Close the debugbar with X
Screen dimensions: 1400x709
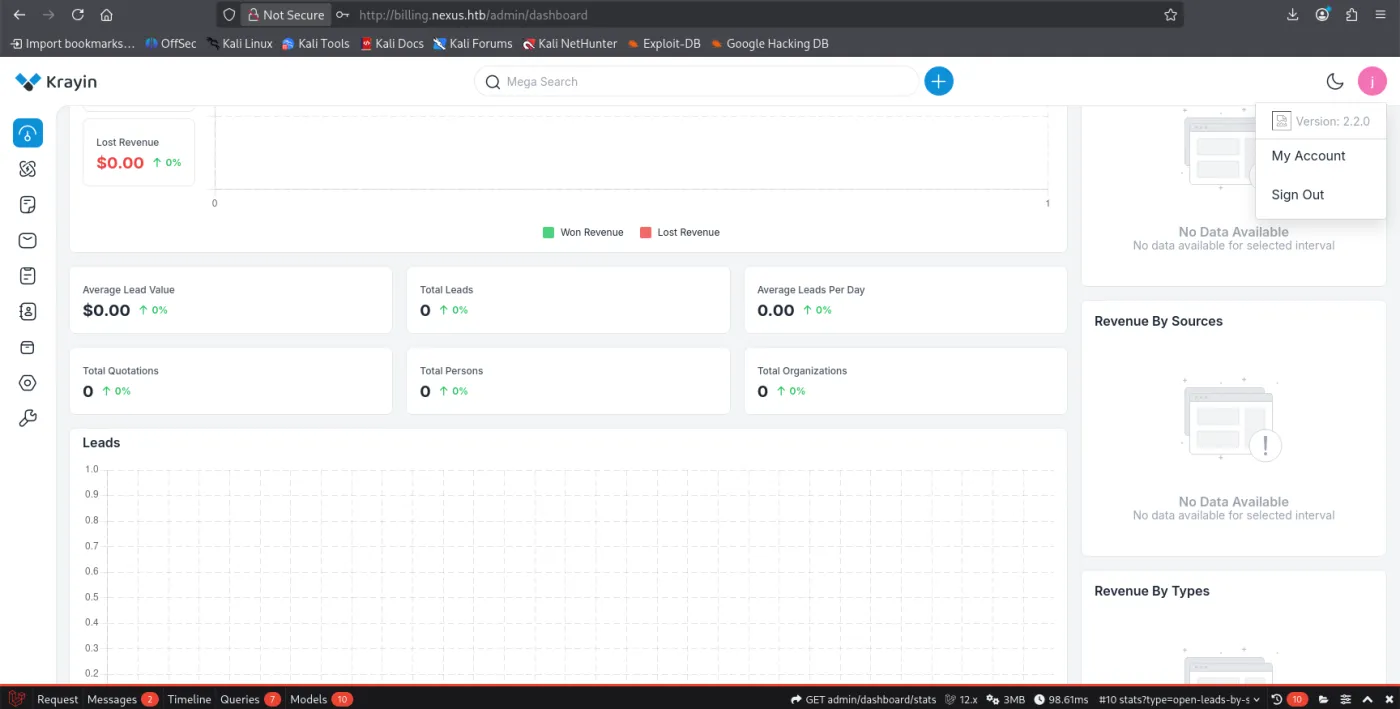1389,699
